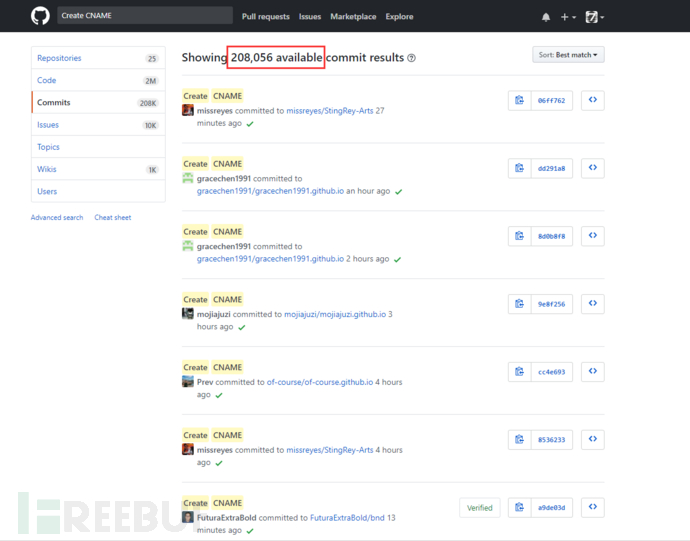This screenshot has width=690, height=541.
Task: Open the FuturaExtraBold author name
Action: (x=227, y=518)
